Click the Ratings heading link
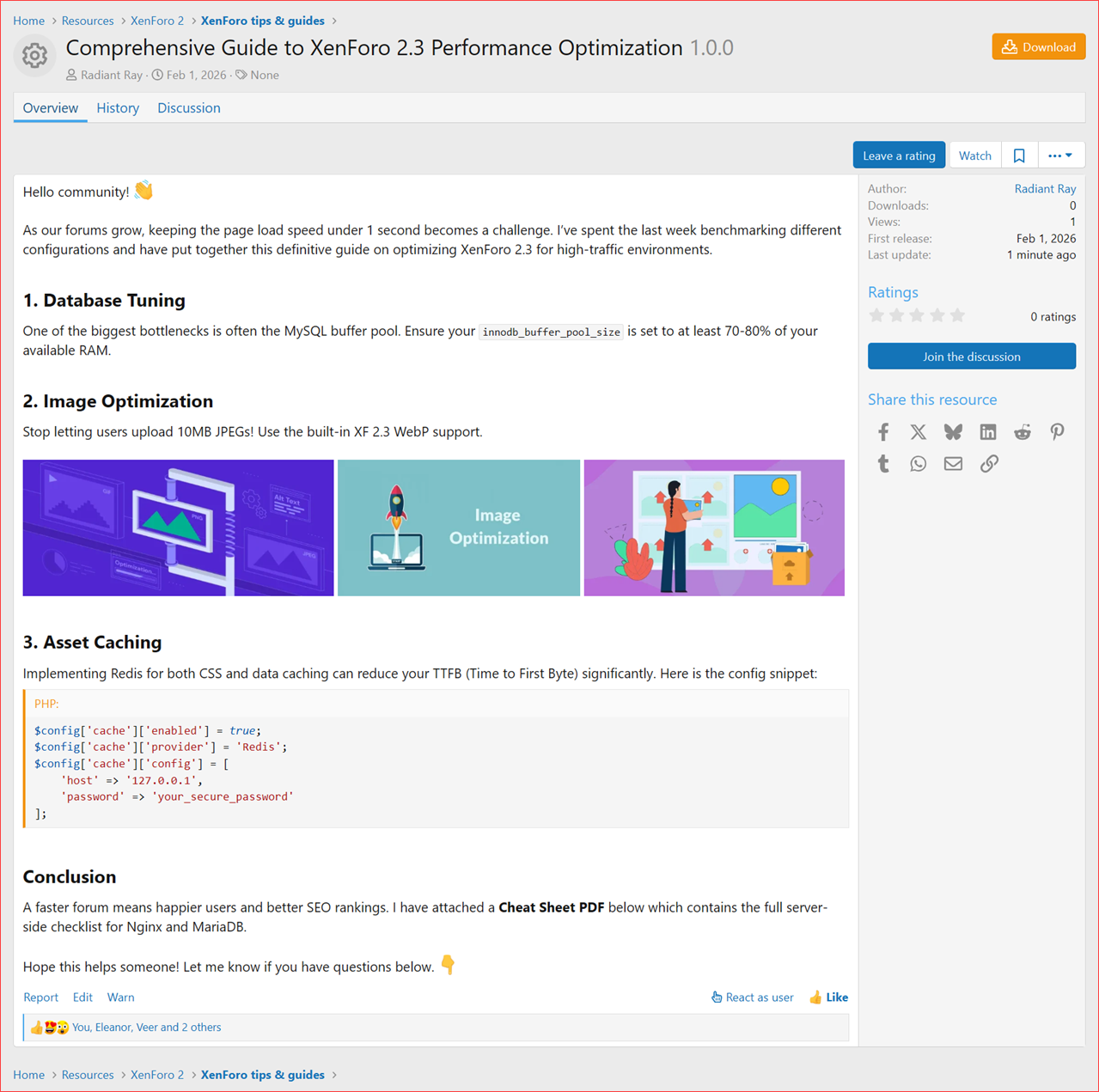The height and width of the screenshot is (1092, 1099). click(x=893, y=292)
